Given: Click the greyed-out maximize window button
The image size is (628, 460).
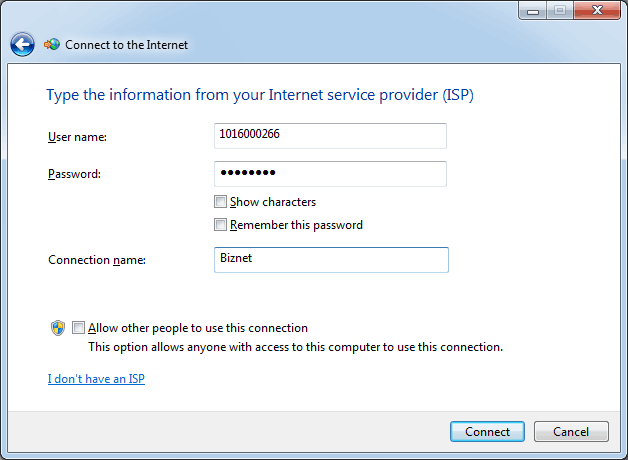Looking at the screenshot, I should (x=560, y=10).
